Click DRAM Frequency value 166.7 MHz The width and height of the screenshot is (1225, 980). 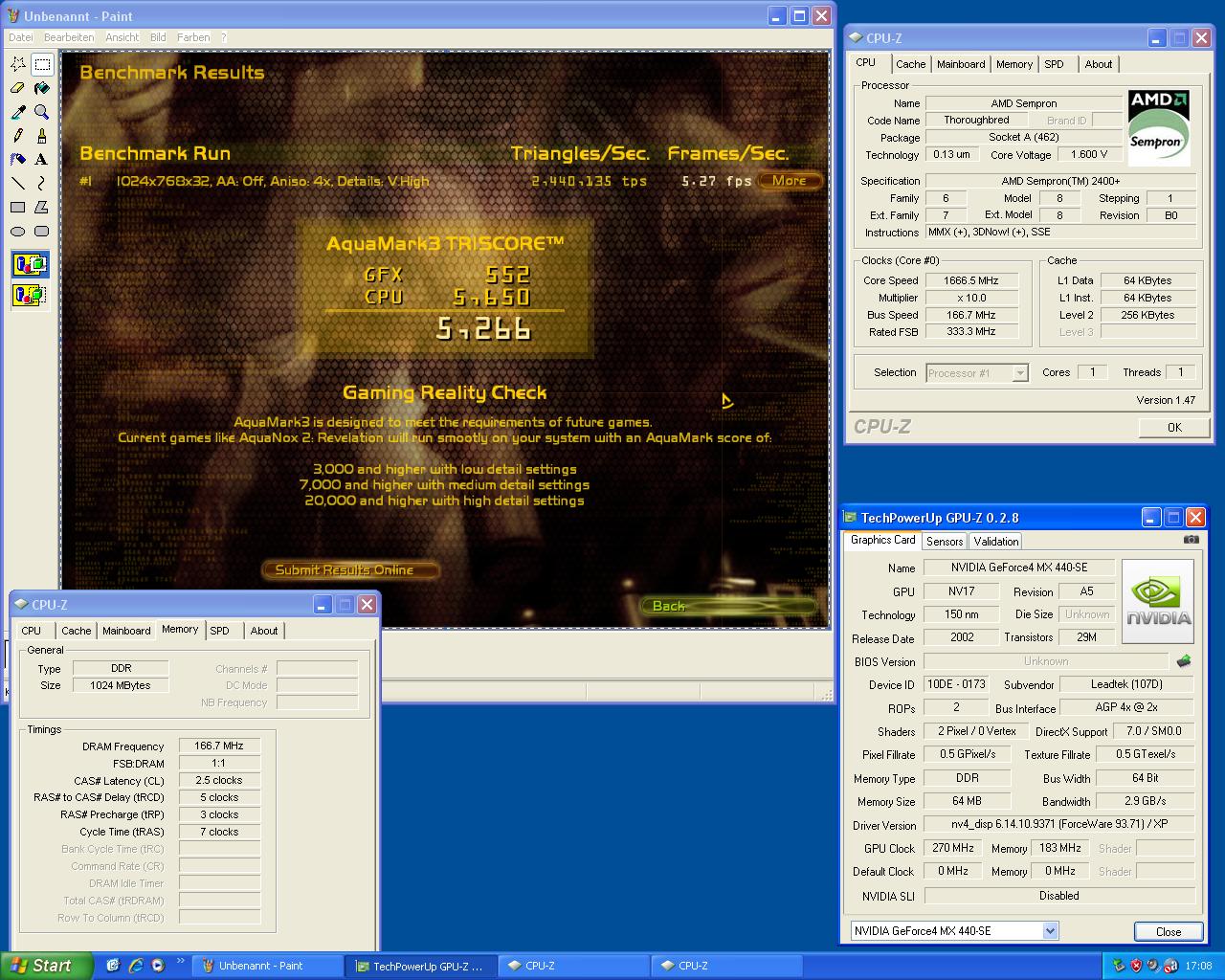click(219, 746)
